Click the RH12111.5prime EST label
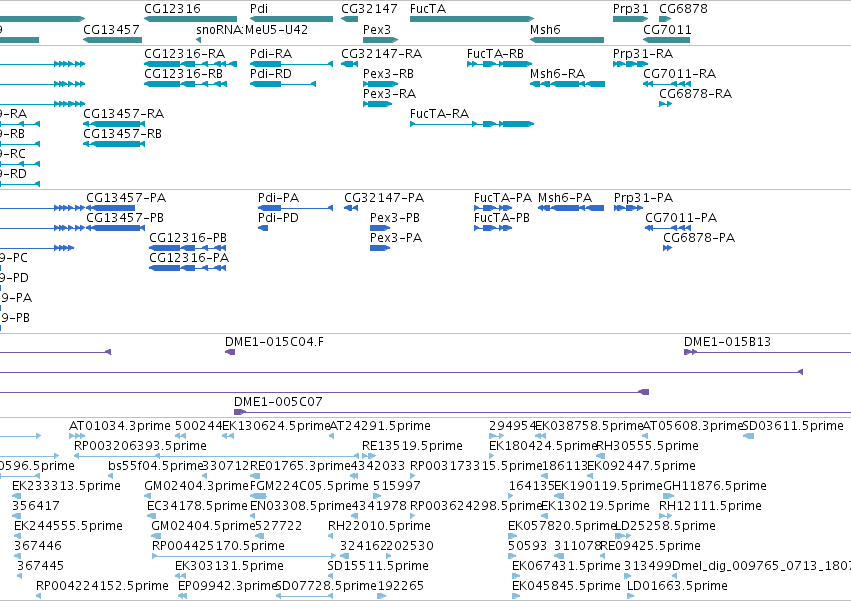 710,505
